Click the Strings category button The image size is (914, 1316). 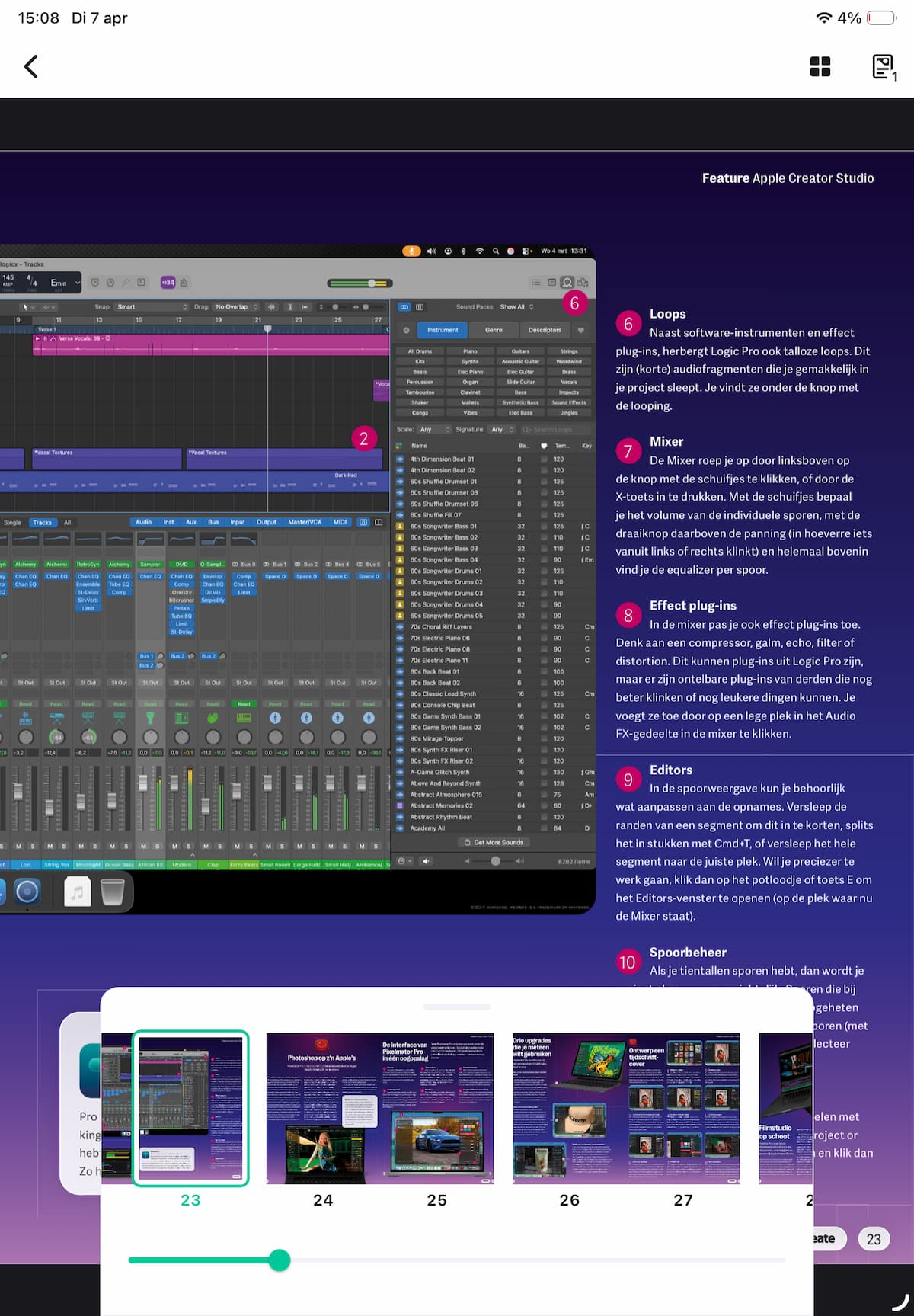point(569,351)
